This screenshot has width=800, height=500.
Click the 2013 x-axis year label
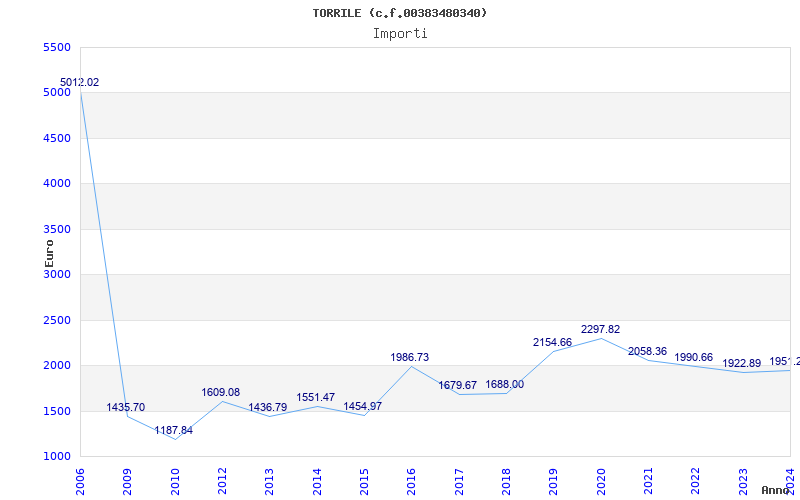[x=269, y=482]
